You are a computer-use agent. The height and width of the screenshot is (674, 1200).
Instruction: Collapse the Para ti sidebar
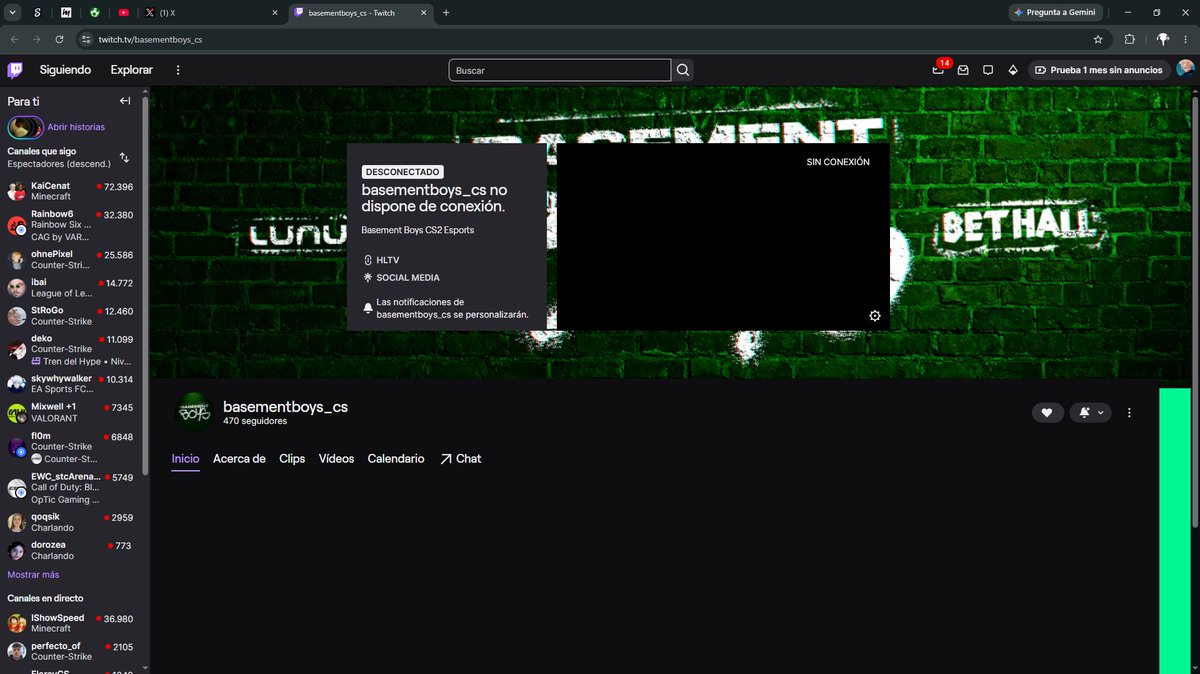(x=125, y=101)
